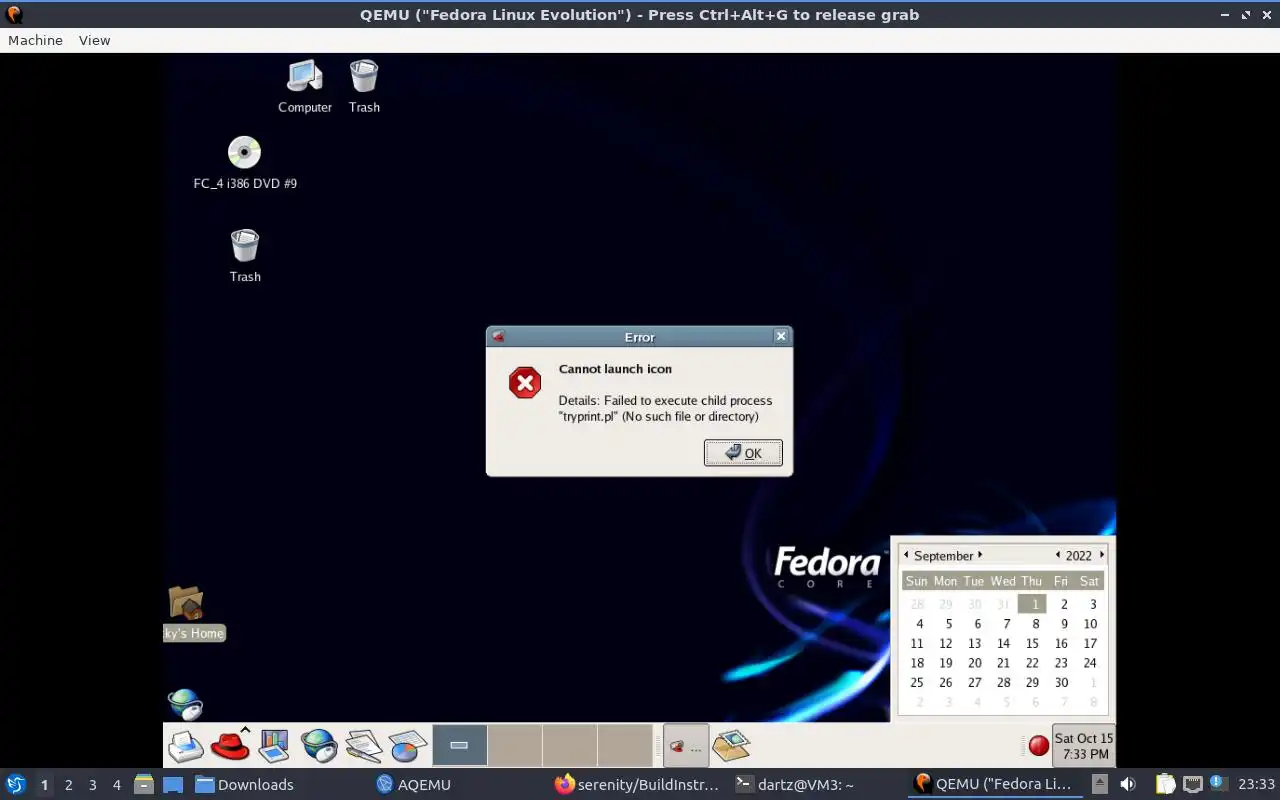Launch the web browser globe in panel
The width and height of the screenshot is (1280, 800).
(x=319, y=746)
